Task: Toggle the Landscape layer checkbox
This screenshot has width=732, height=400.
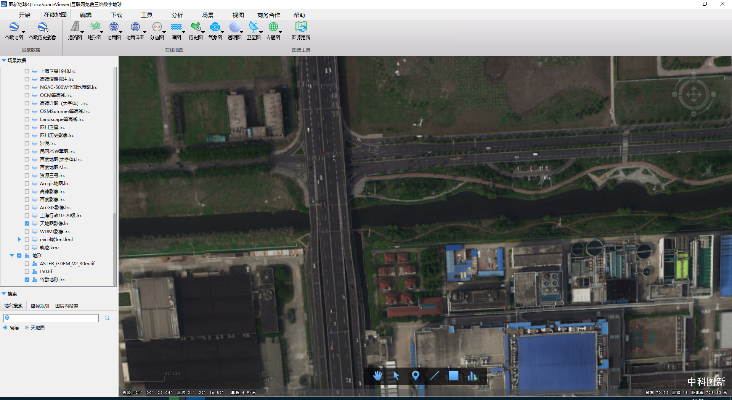Action: coord(28,119)
